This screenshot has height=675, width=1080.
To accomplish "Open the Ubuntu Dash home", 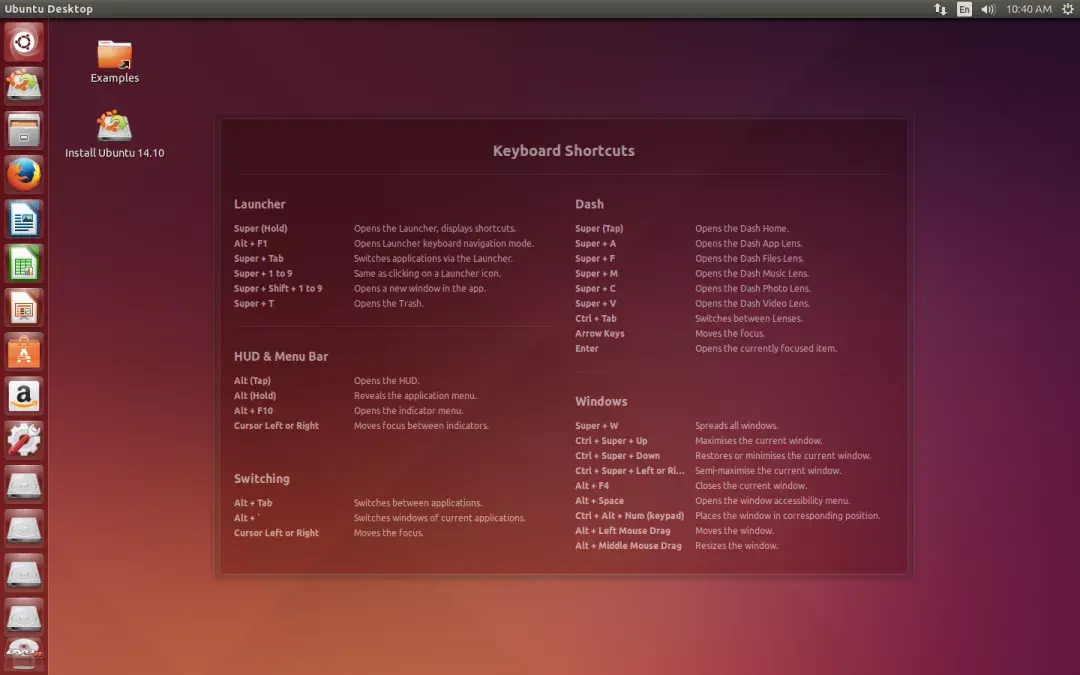I will tap(24, 42).
